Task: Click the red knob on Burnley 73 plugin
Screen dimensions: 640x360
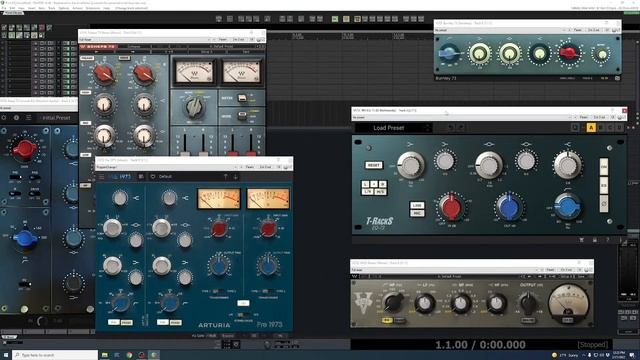Action: [x=569, y=53]
